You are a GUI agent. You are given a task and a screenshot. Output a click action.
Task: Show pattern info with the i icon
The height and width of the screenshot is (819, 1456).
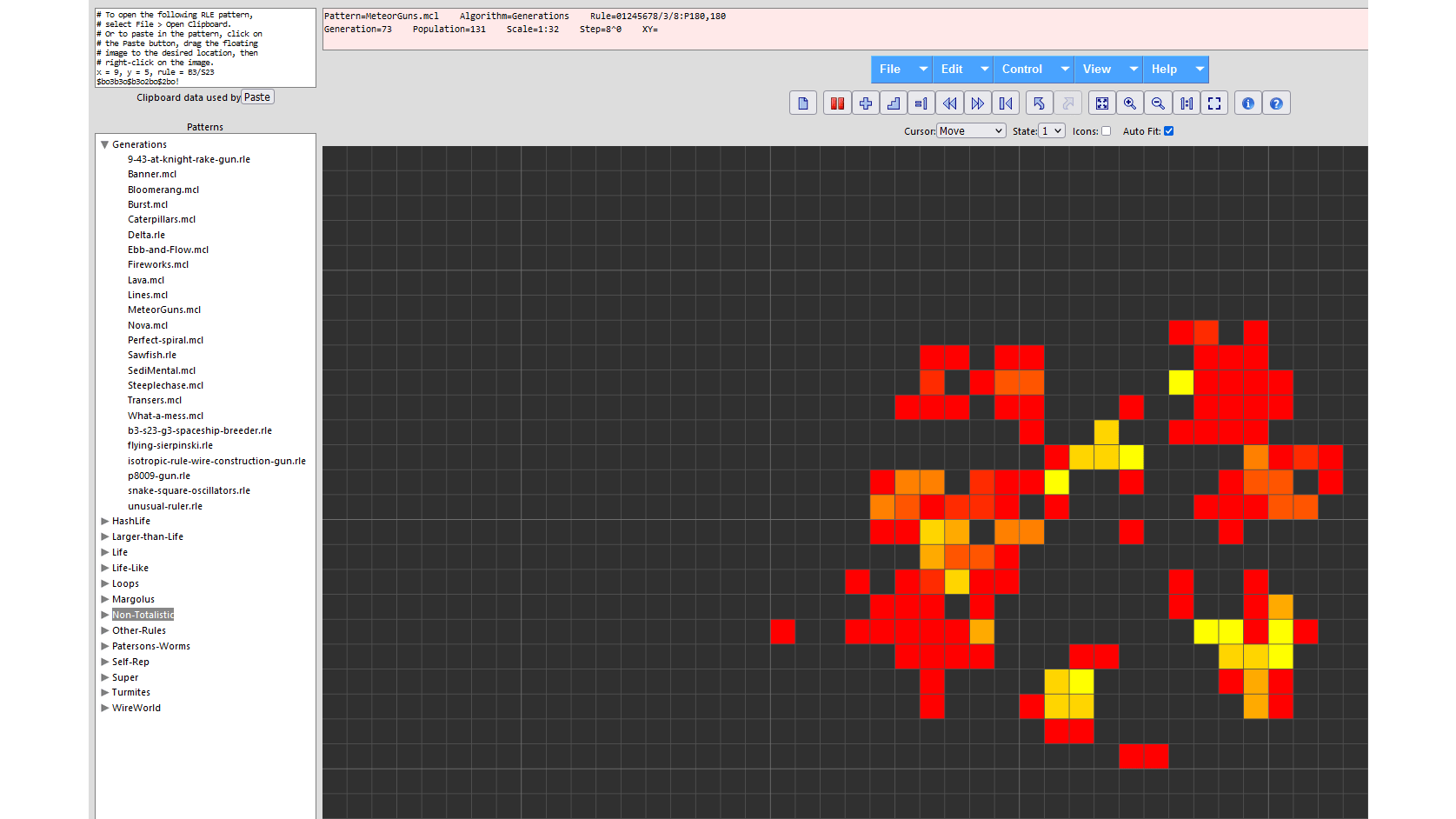tap(1248, 103)
